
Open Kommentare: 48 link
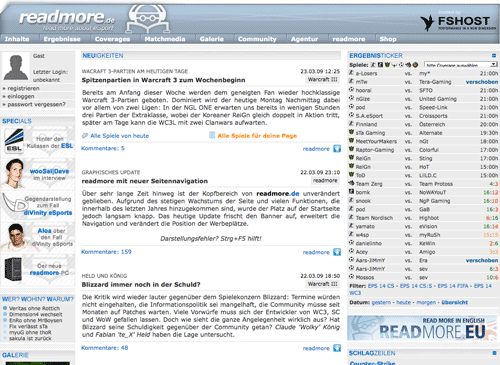[x=105, y=348]
